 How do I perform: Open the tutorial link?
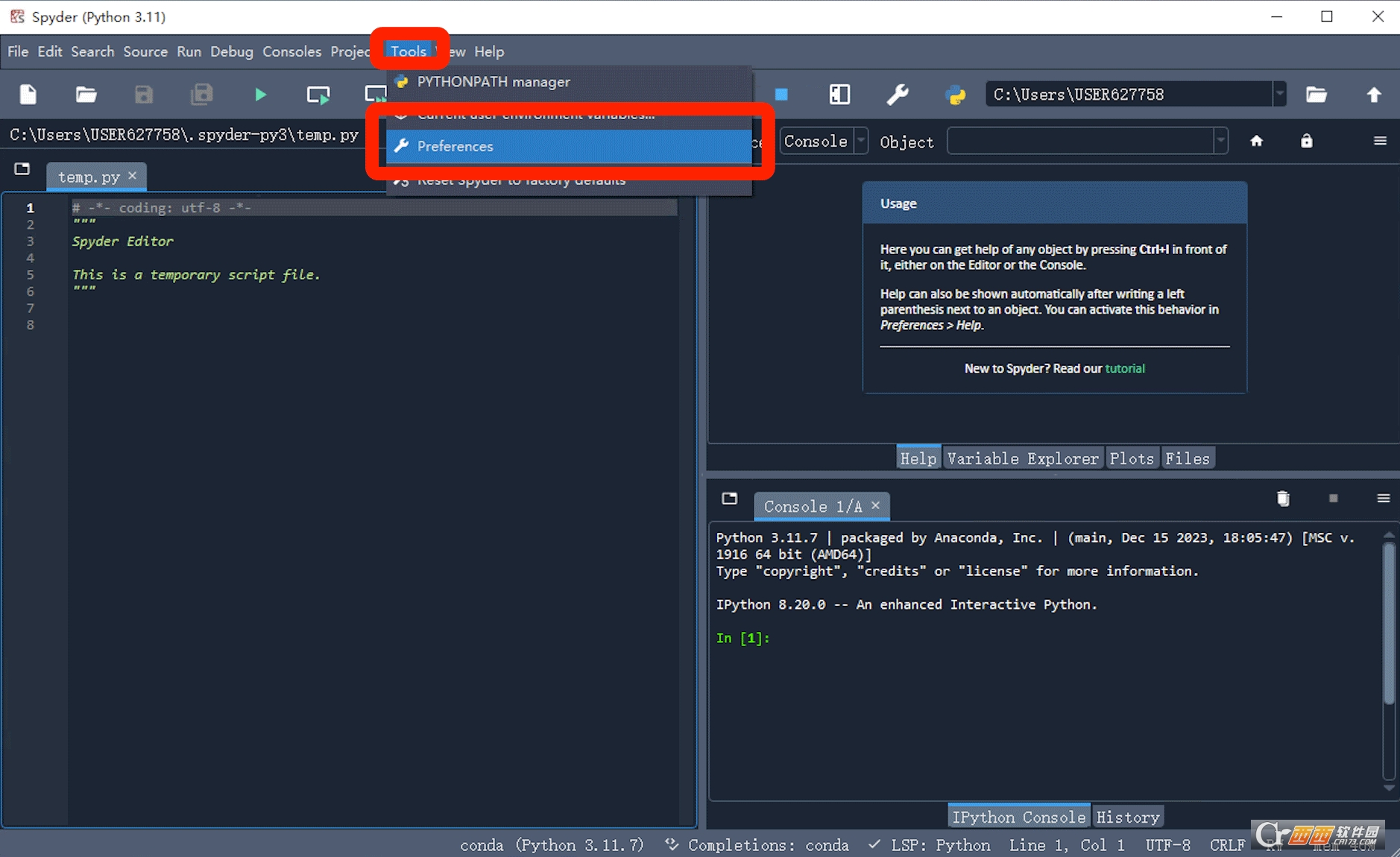[x=1124, y=368]
